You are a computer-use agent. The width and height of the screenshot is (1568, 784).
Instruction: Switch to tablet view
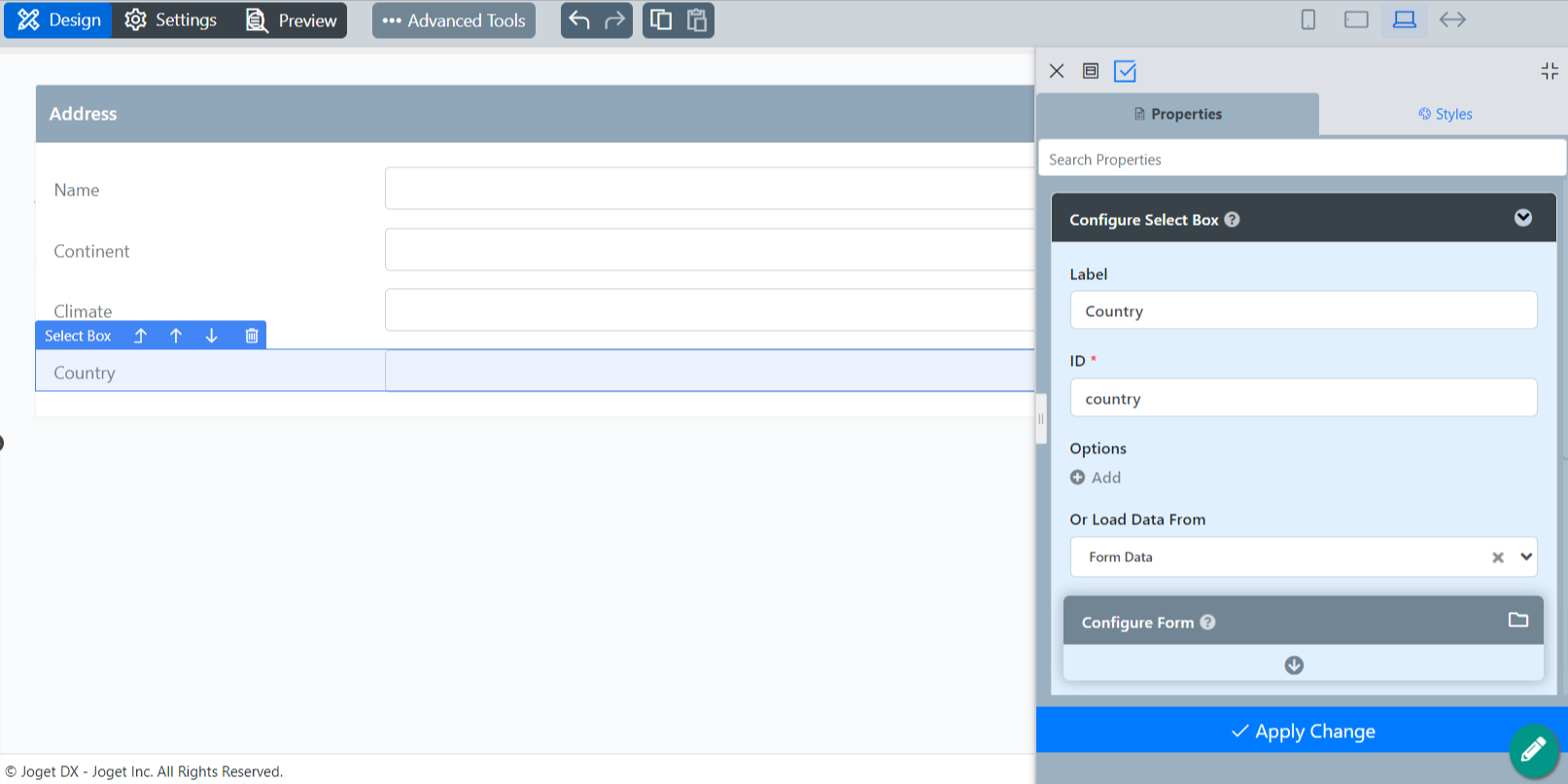pyautogui.click(x=1356, y=19)
